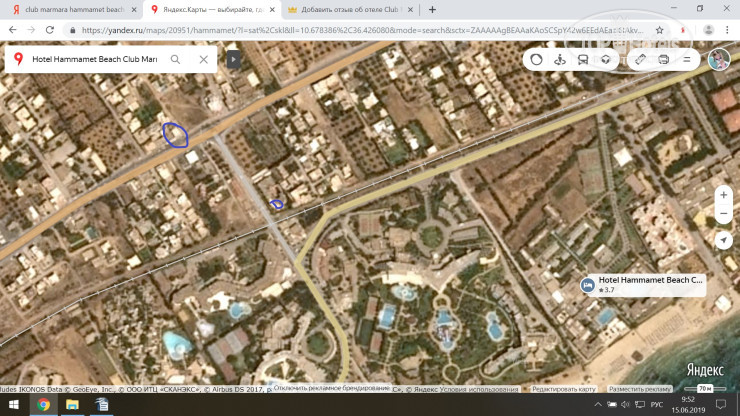The width and height of the screenshot is (740, 416).
Task: Expand the collapsed search results panel
Action: pyautogui.click(x=233, y=59)
